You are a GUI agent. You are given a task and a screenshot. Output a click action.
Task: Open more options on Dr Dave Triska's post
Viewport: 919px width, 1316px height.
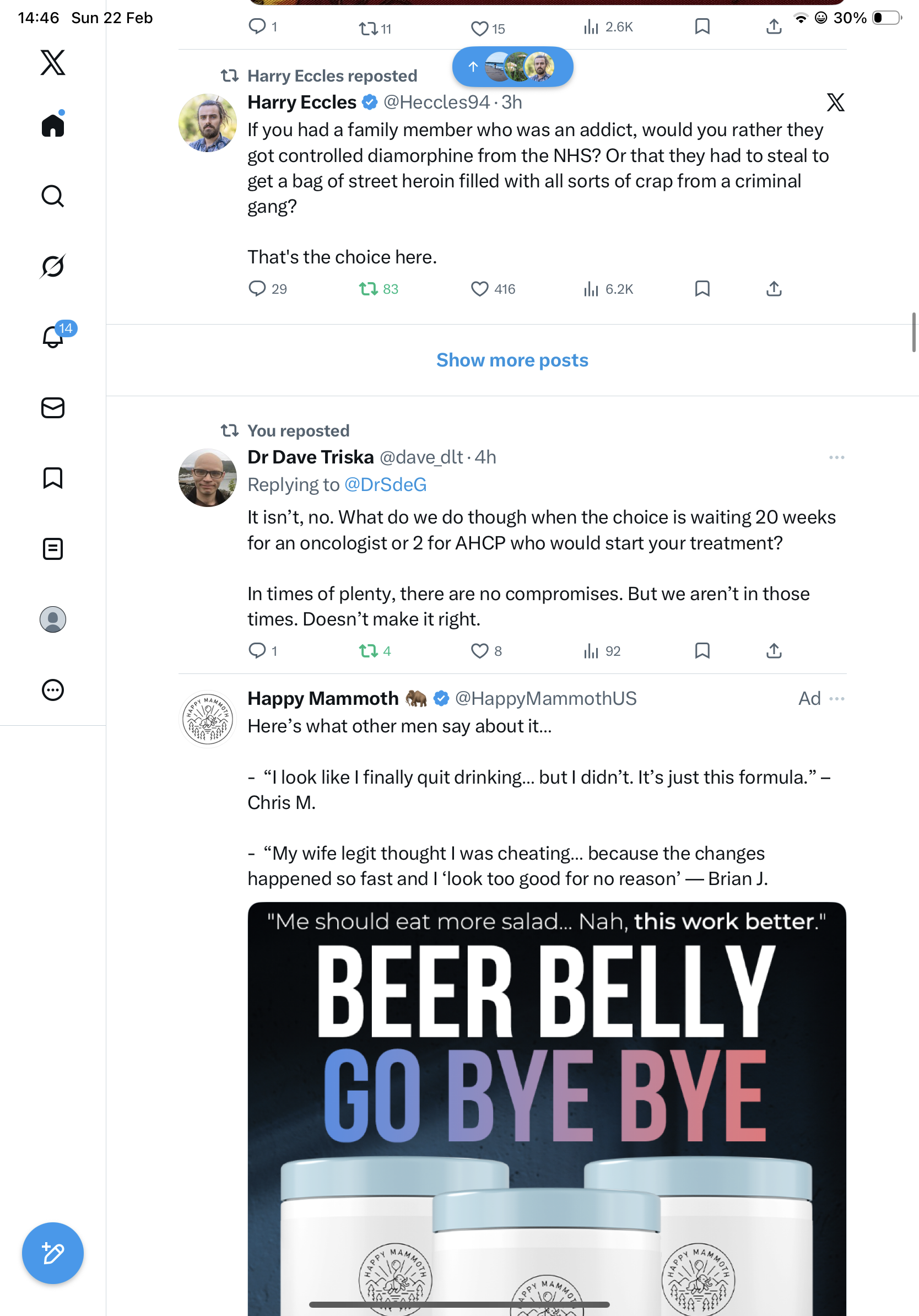pyautogui.click(x=836, y=457)
